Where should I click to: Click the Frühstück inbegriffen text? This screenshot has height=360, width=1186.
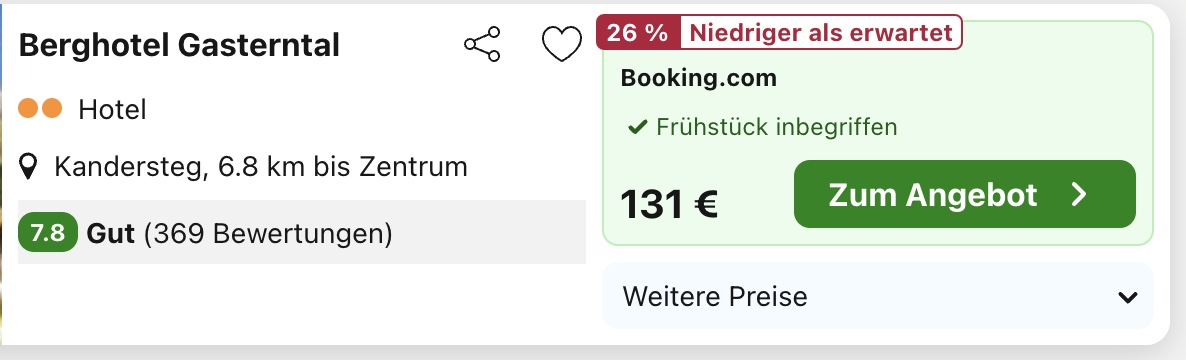click(777, 127)
